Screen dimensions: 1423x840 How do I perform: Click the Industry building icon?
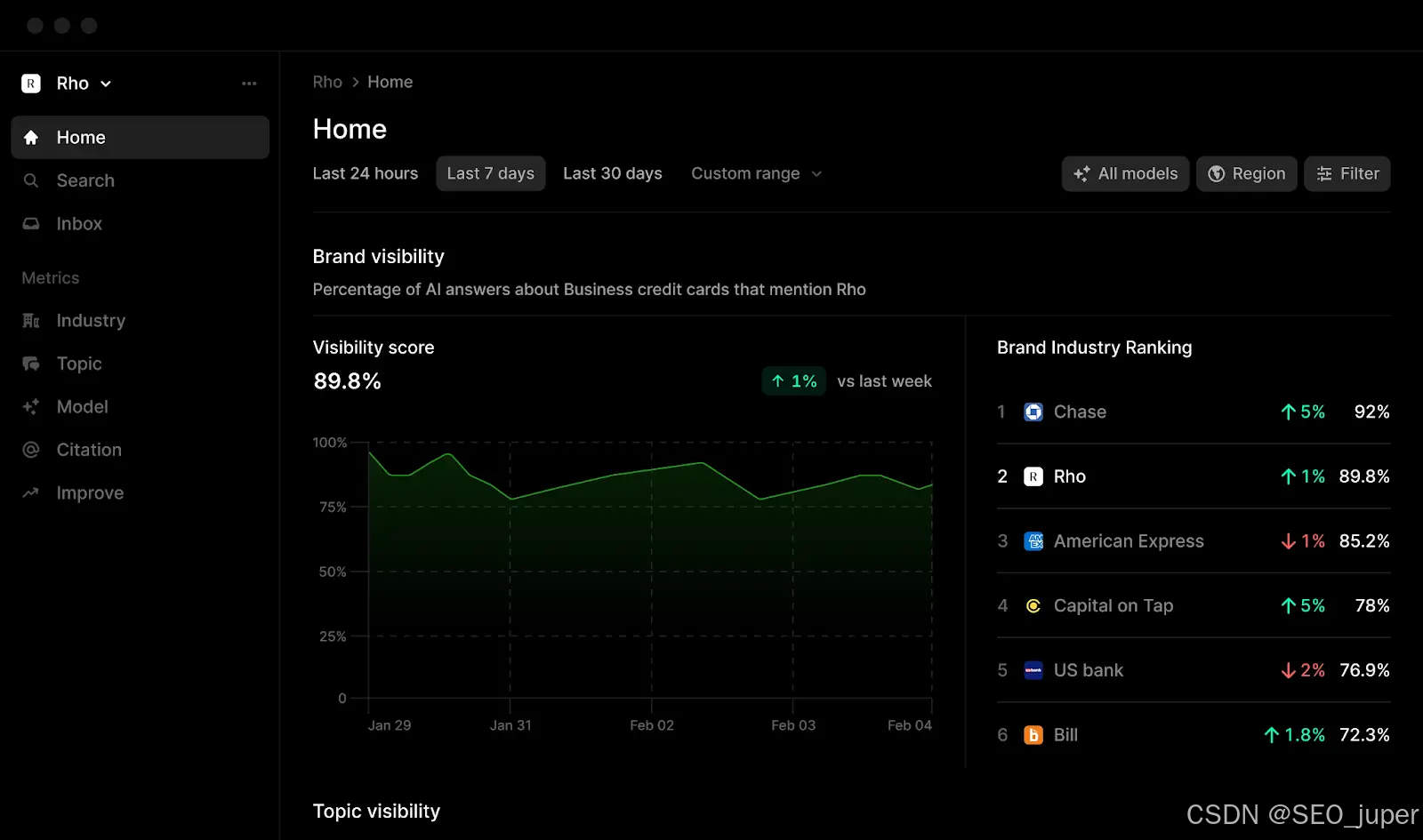[31, 321]
